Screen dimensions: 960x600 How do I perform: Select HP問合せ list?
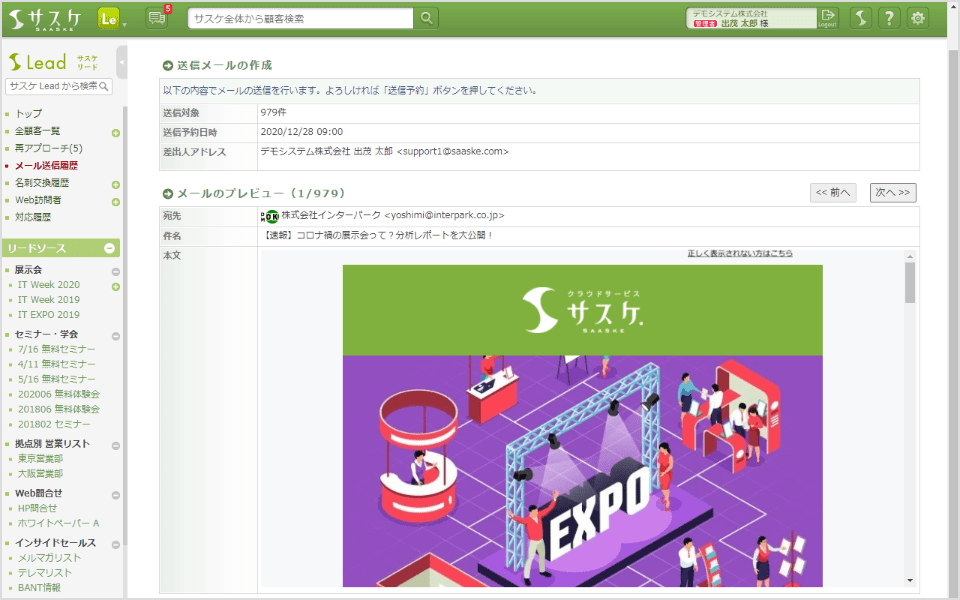coord(37,508)
